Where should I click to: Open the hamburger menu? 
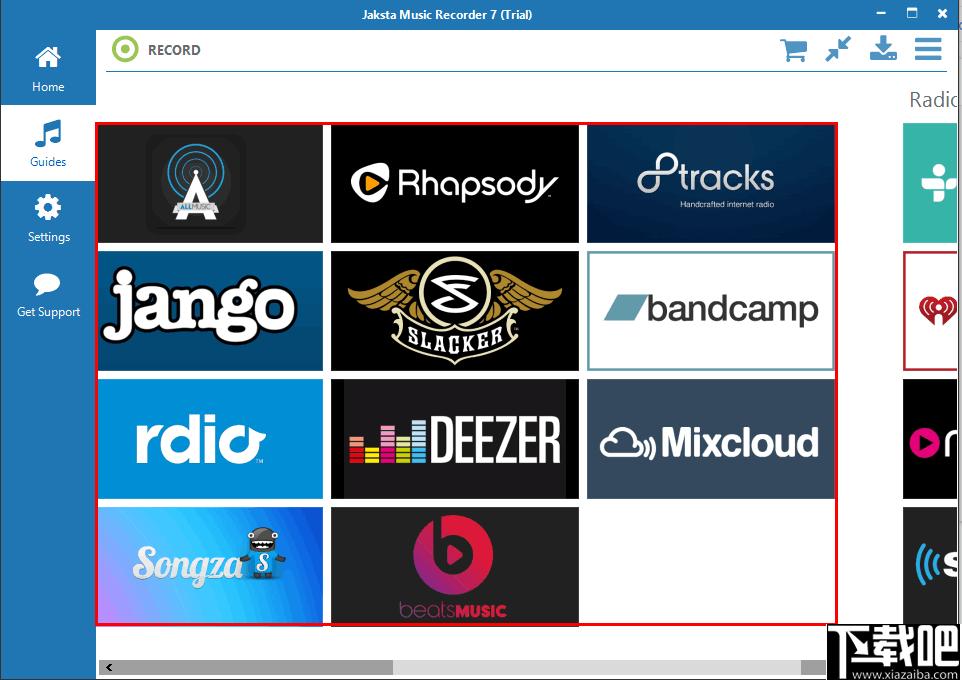pyautogui.click(x=928, y=49)
